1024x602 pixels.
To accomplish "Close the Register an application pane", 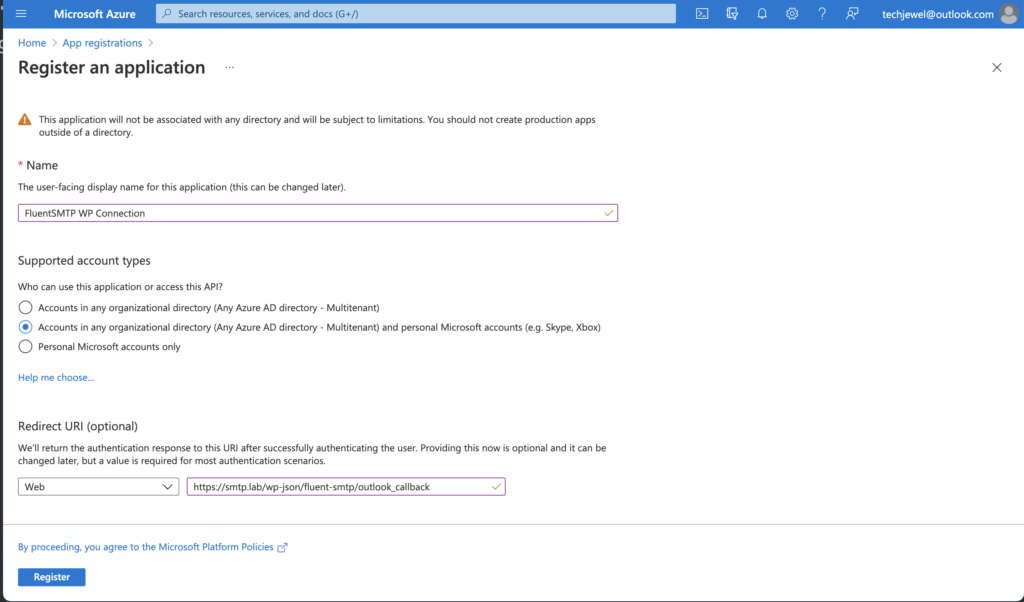I will (997, 68).
